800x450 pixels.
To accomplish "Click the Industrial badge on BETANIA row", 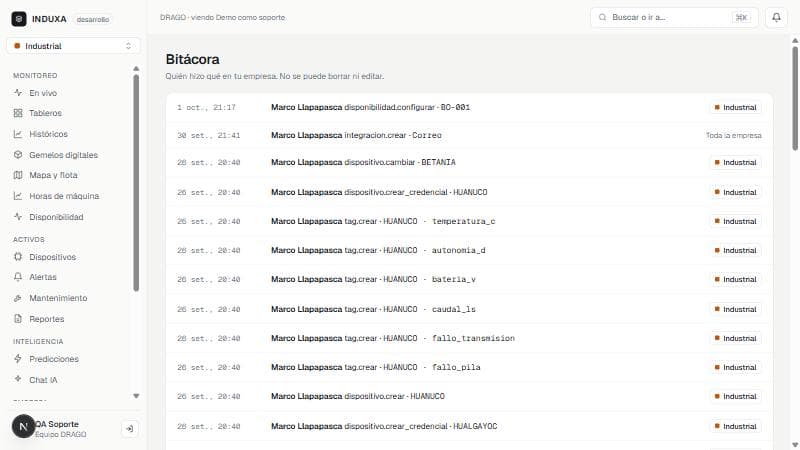I will click(x=735, y=162).
